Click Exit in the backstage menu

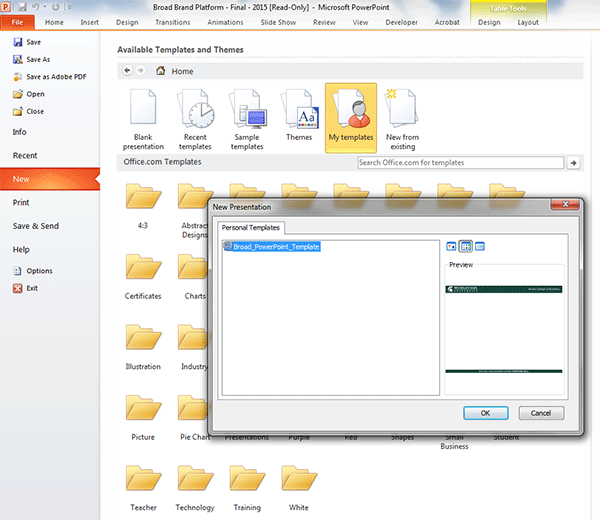coord(25,288)
